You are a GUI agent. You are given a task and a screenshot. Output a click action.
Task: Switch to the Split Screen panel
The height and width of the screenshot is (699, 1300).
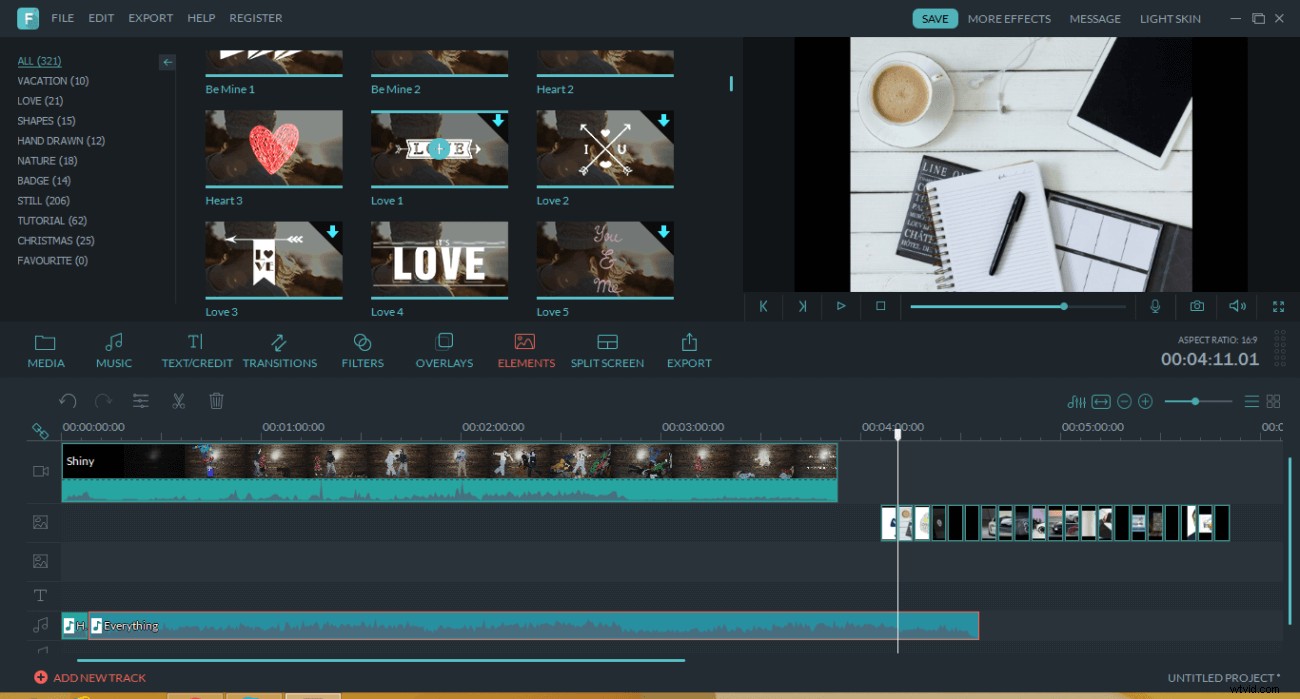(x=607, y=350)
